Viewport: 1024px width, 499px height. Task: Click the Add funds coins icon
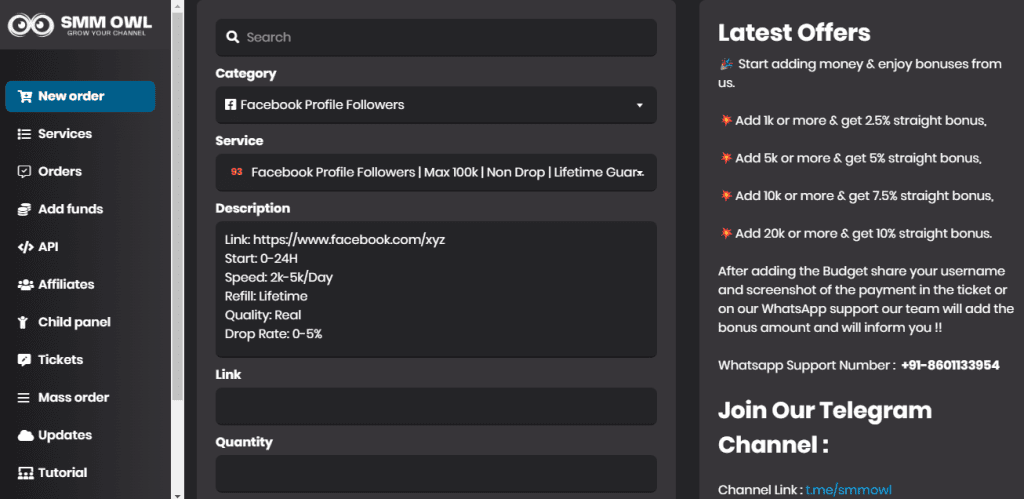coord(25,210)
